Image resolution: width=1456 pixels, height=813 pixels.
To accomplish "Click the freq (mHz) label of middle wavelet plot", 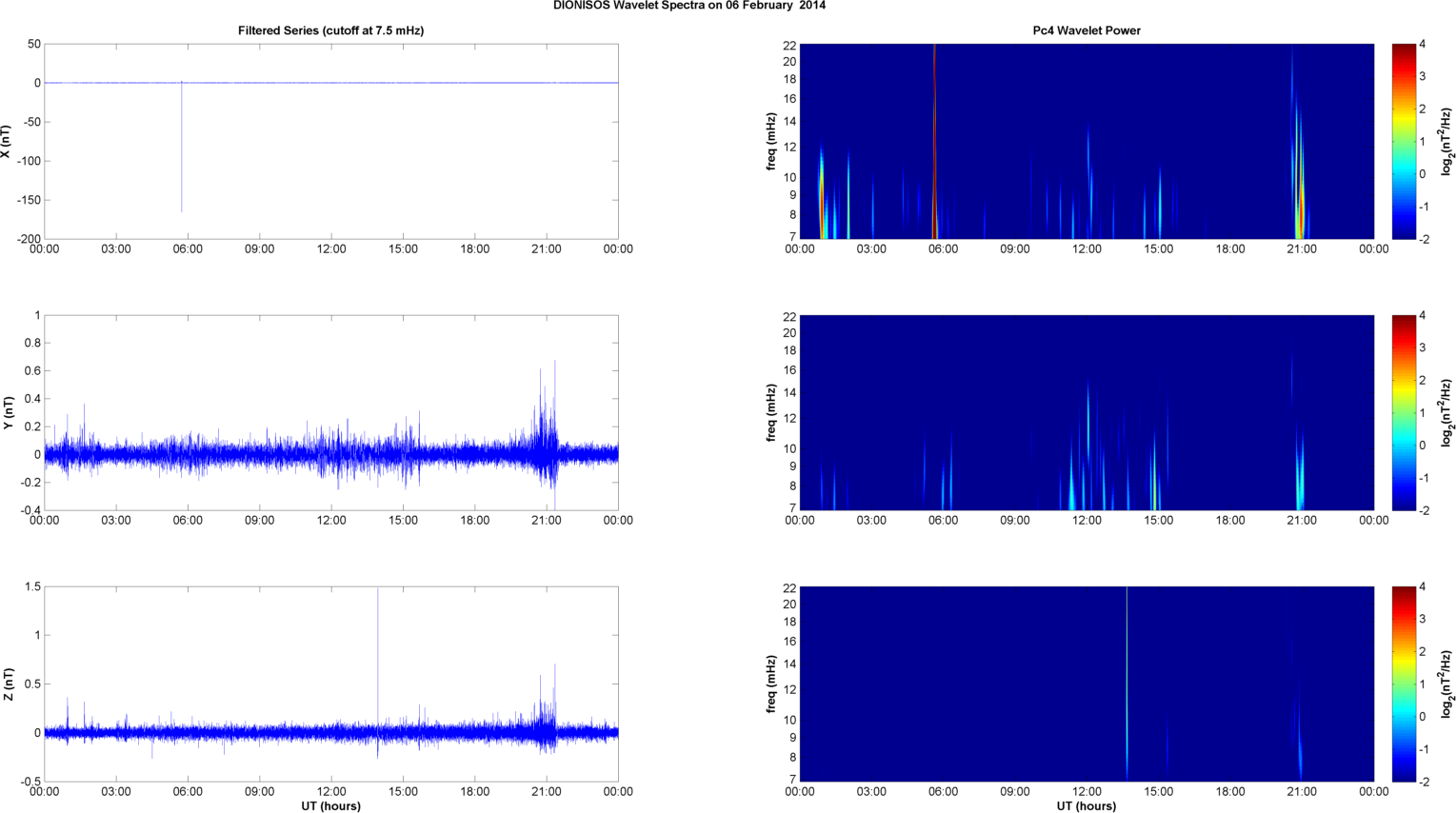I will [x=771, y=412].
